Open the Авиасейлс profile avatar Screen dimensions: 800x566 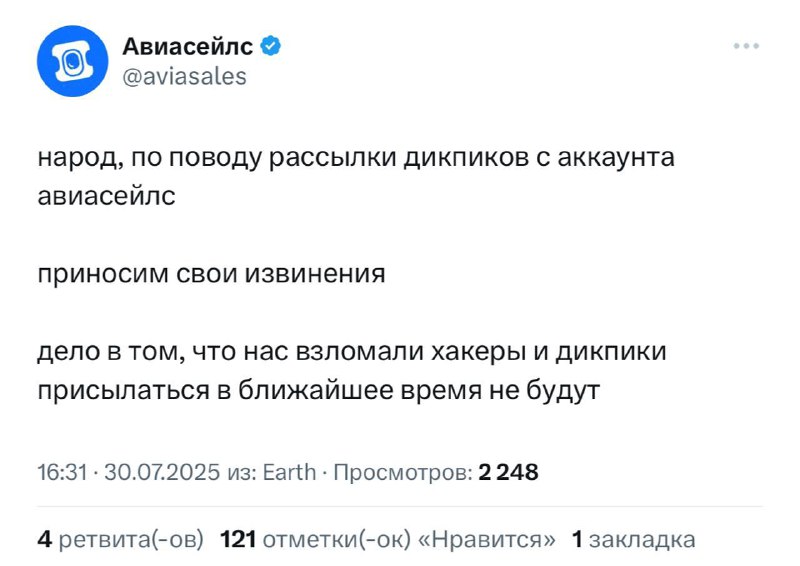[x=72, y=61]
